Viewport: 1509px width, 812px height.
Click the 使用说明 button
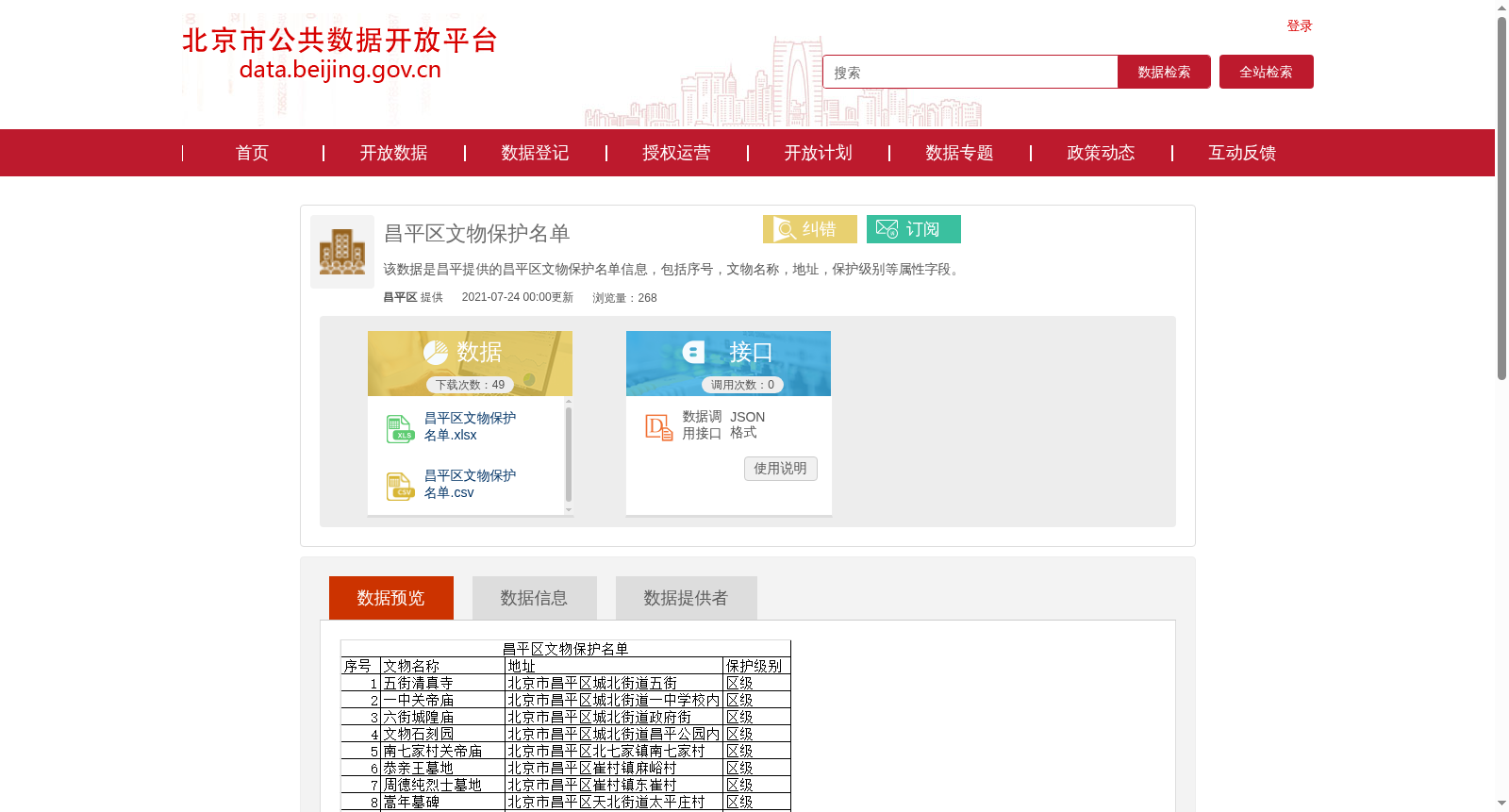(x=781, y=469)
